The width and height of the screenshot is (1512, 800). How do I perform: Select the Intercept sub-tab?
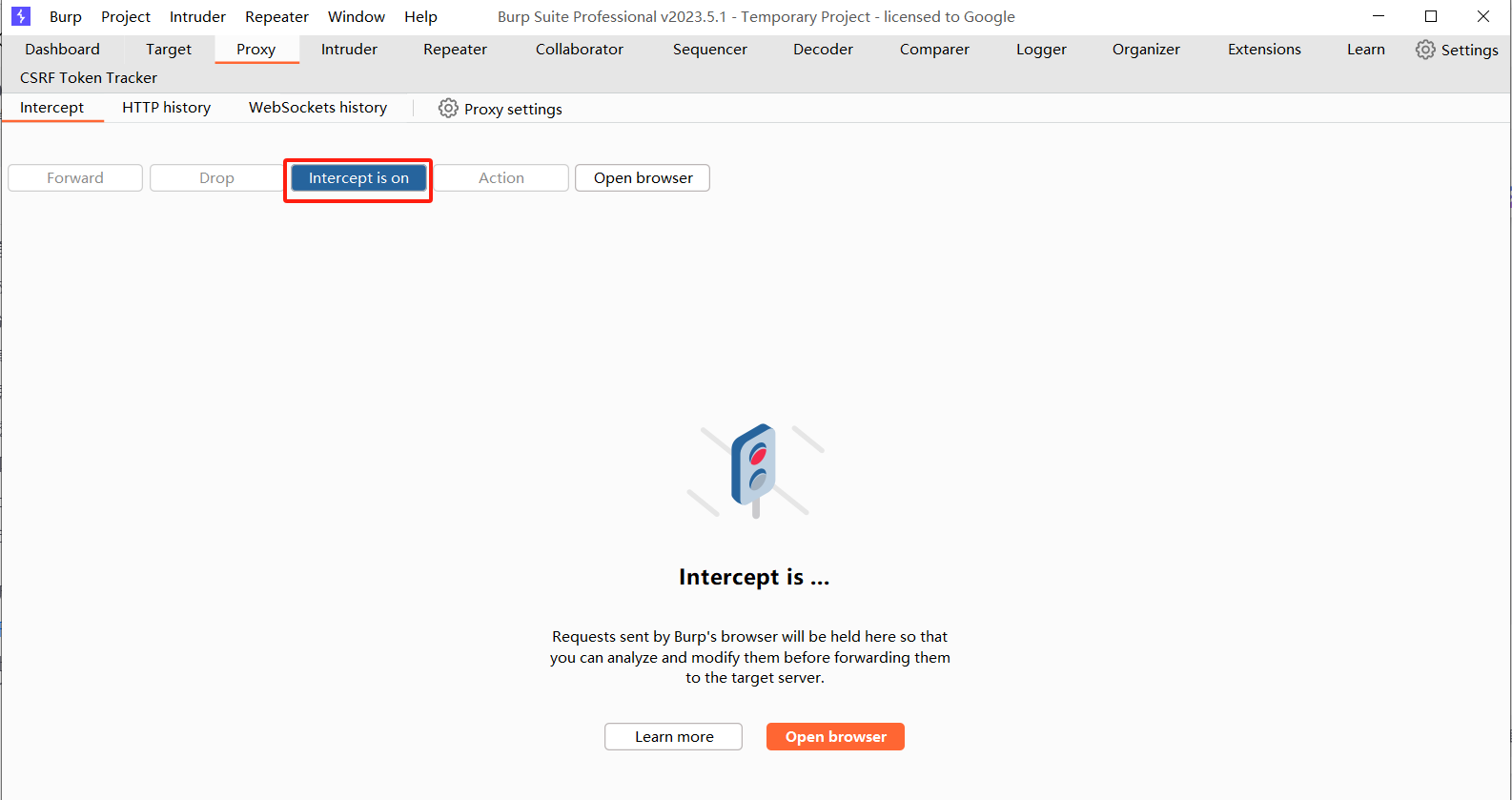pos(52,108)
